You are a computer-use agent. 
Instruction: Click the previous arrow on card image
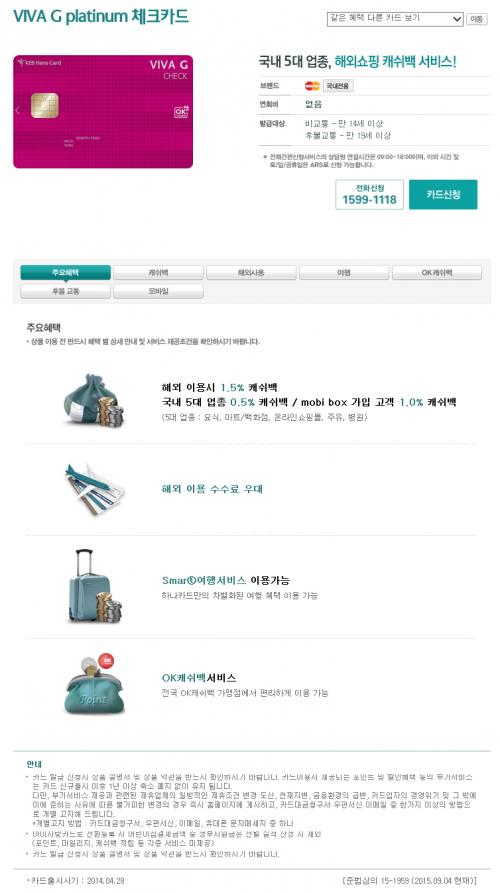[18, 110]
